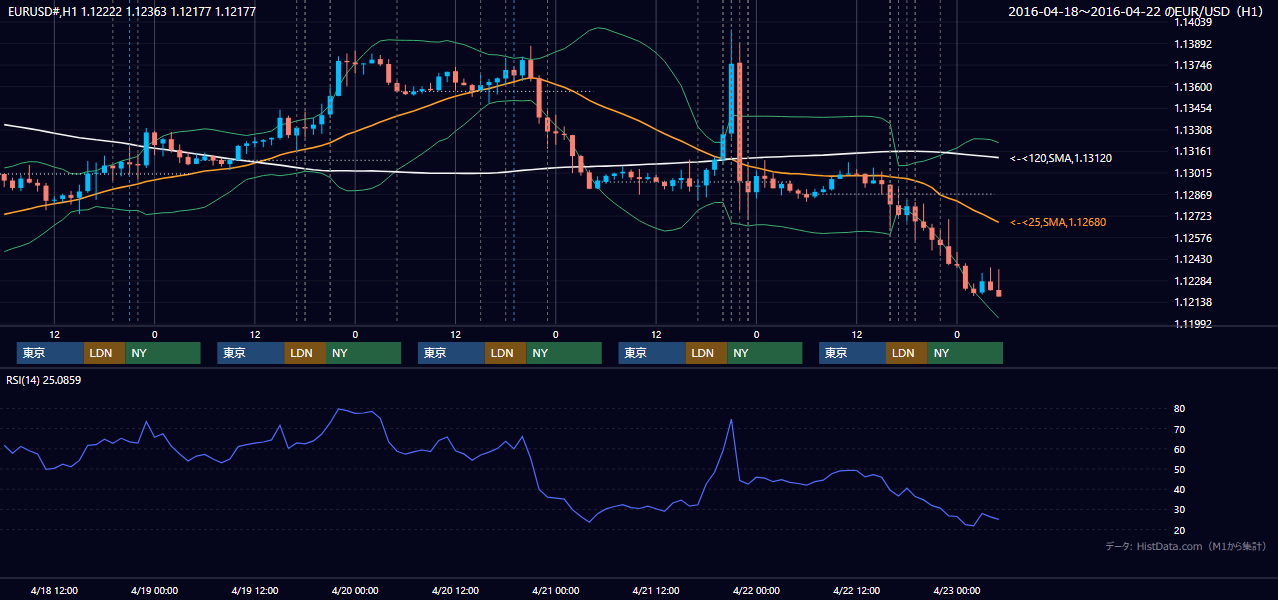The height and width of the screenshot is (600, 1278).
Task: Click the 120 SMA 1.13120 label
Action: pyautogui.click(x=1061, y=158)
